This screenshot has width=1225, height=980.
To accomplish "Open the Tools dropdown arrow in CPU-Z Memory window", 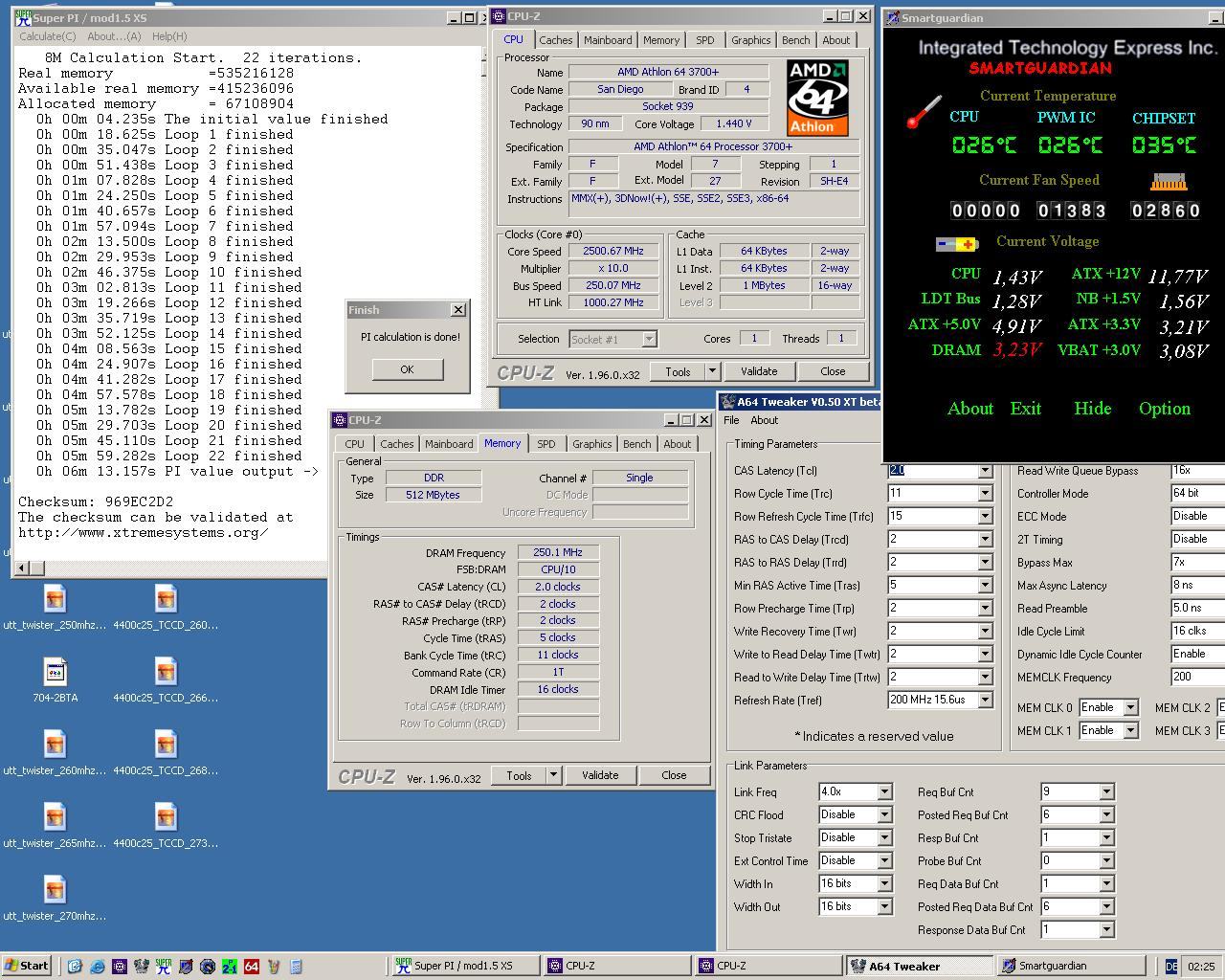I will pos(553,776).
